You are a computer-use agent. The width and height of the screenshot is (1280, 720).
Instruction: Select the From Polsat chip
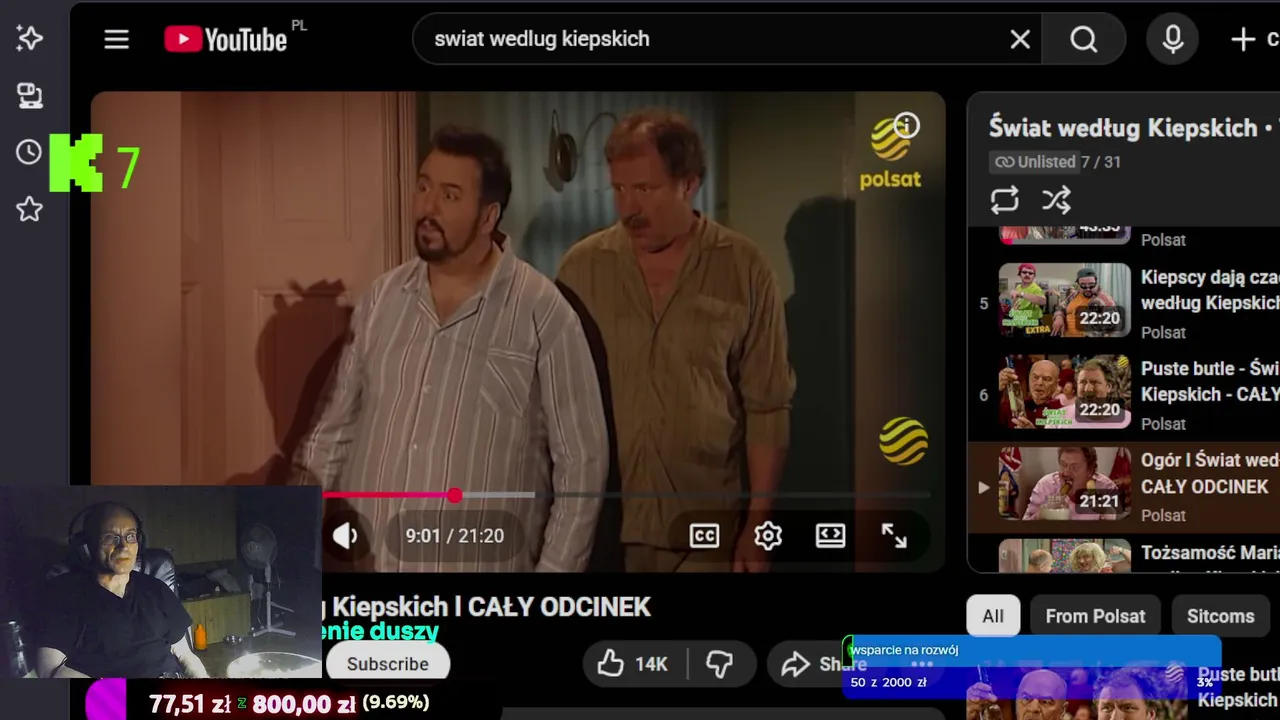(1095, 616)
